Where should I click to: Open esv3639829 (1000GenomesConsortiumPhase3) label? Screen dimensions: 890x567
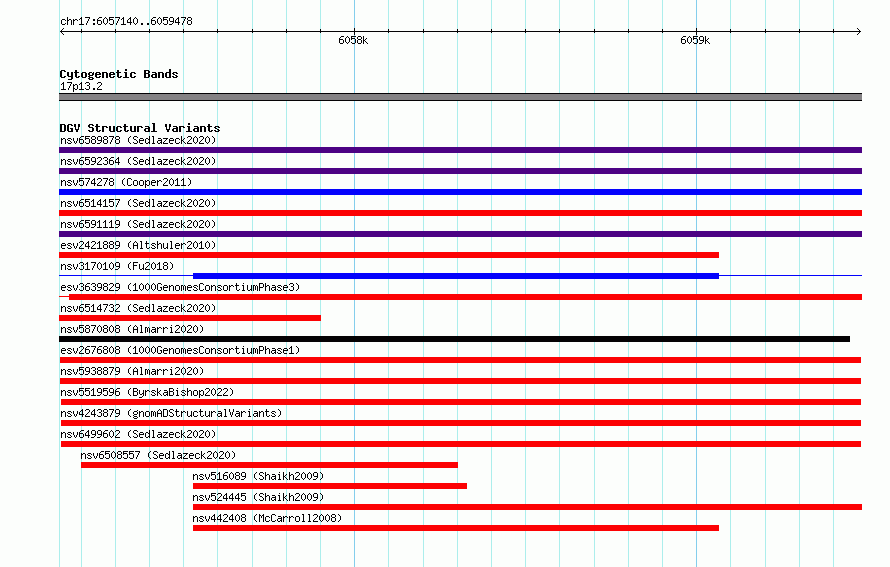coord(180,287)
